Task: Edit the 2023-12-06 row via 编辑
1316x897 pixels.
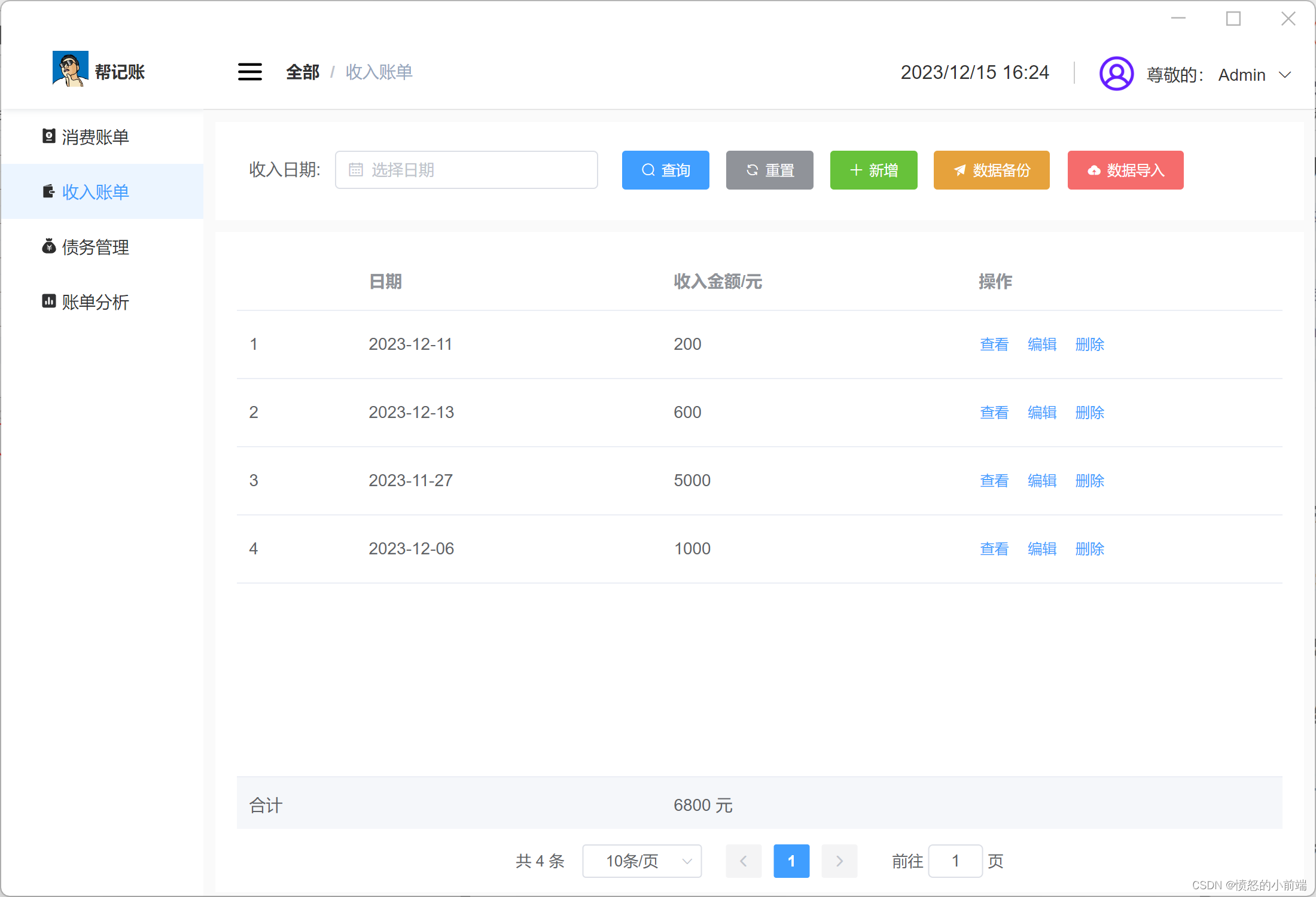Action: (x=1042, y=549)
